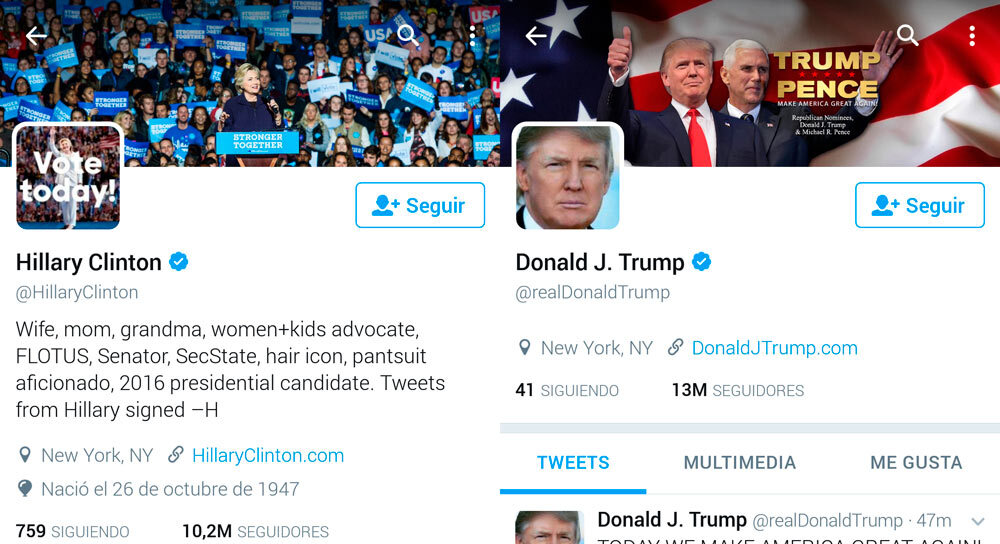1000x544 pixels.
Task: Open HillaryClinton.com link
Action: pos(268,455)
